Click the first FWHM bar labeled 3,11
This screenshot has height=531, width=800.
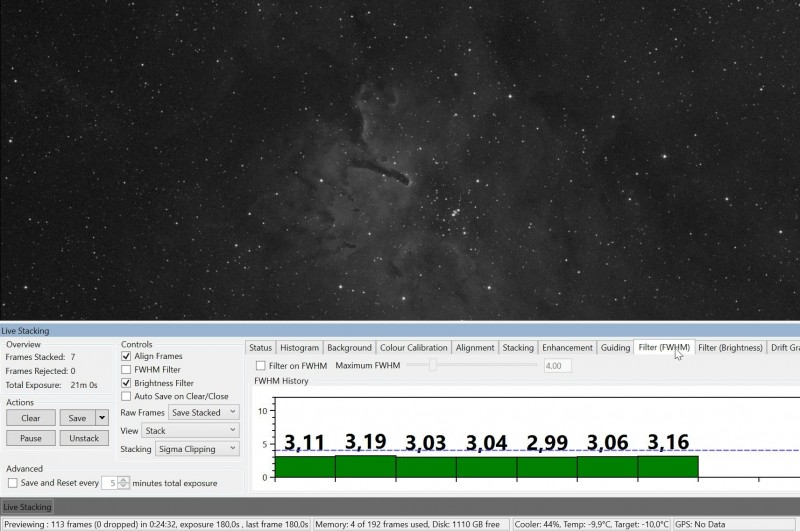click(x=305, y=467)
